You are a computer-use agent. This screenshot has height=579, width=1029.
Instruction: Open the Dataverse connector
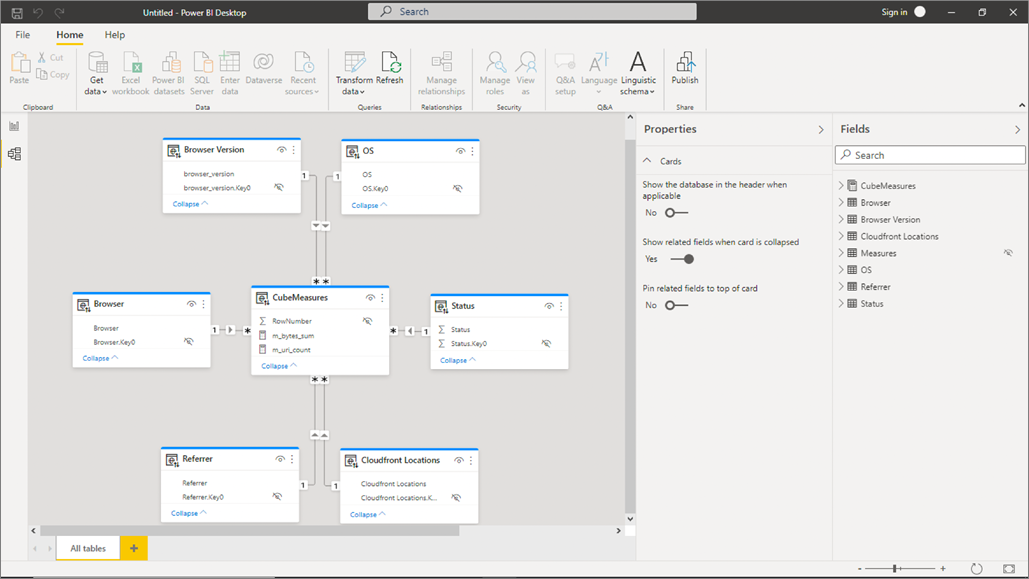[263, 68]
